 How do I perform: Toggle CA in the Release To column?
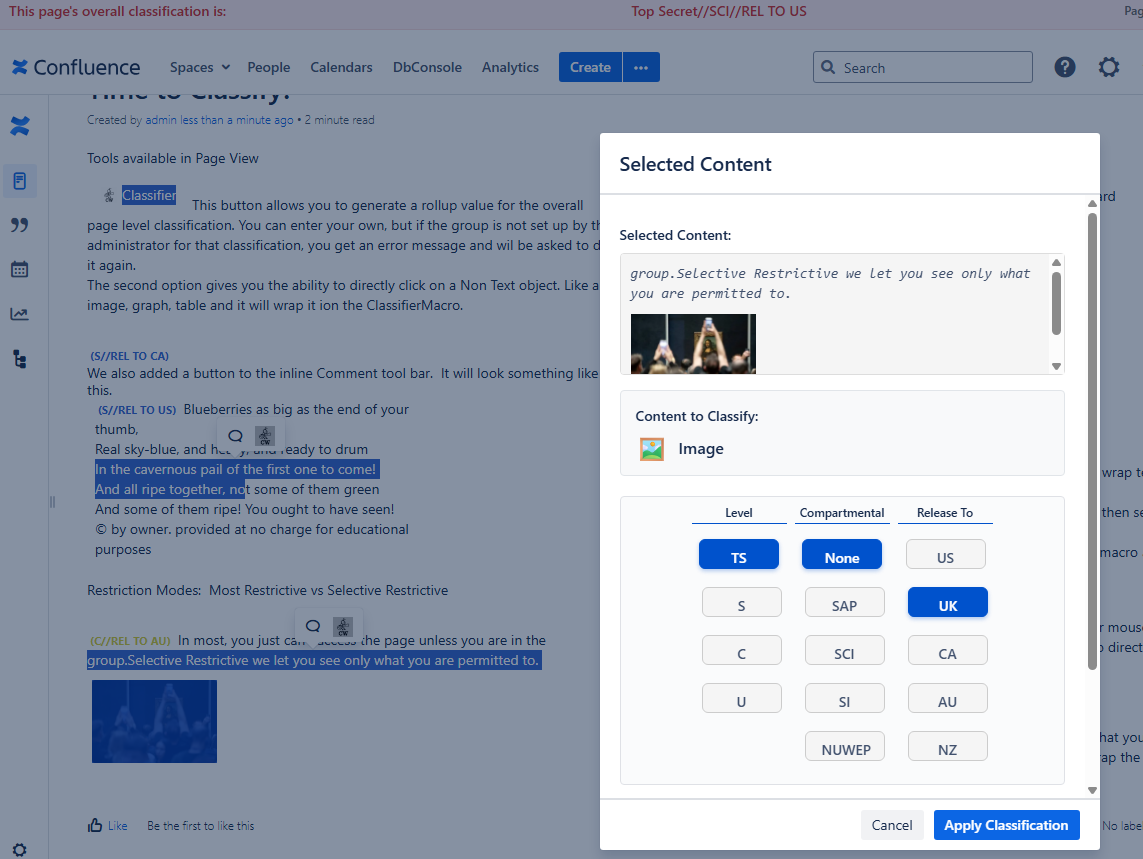pyautogui.click(x=947, y=650)
